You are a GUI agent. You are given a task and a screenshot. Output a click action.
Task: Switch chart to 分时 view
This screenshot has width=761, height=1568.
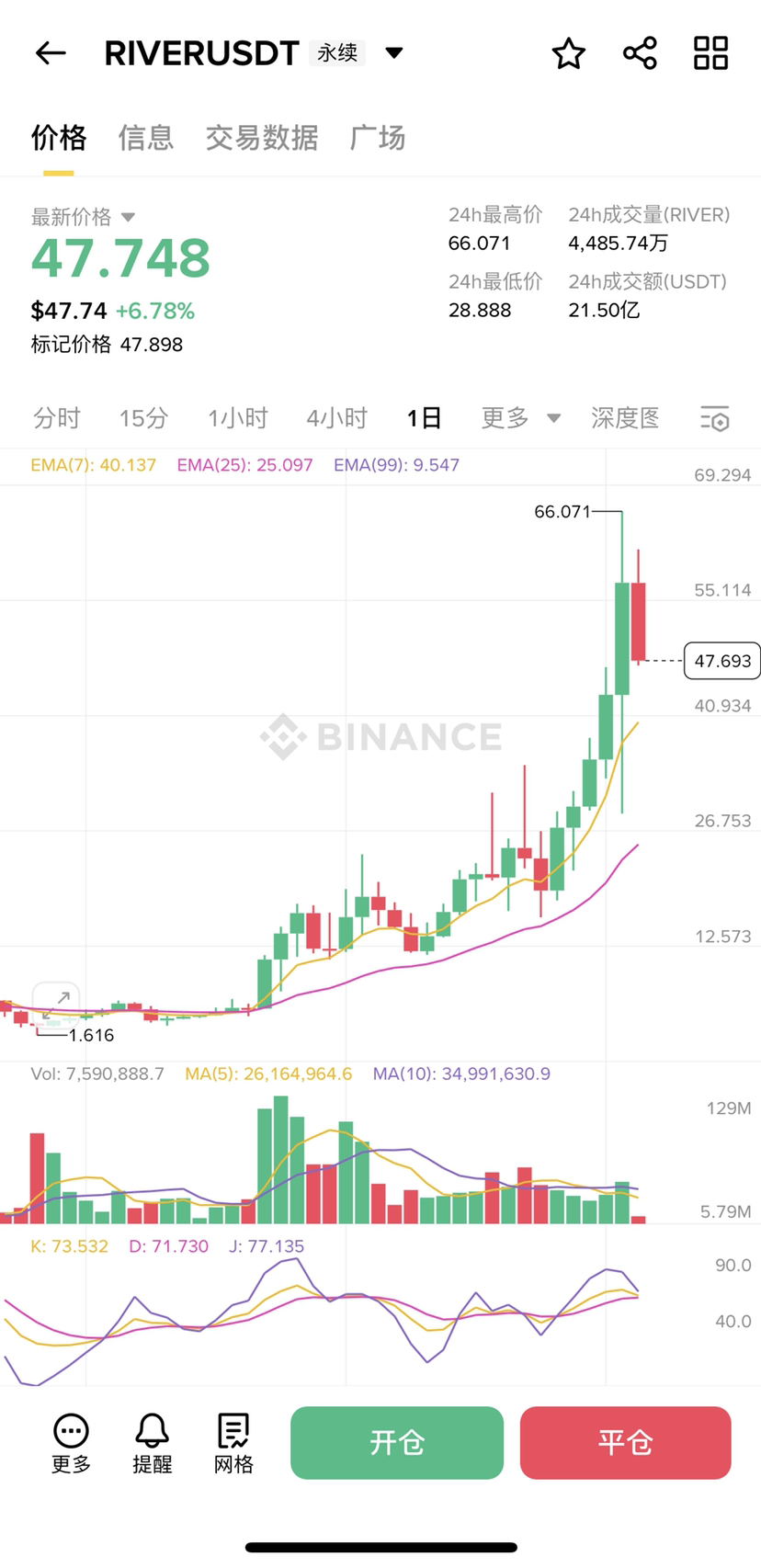coord(57,418)
